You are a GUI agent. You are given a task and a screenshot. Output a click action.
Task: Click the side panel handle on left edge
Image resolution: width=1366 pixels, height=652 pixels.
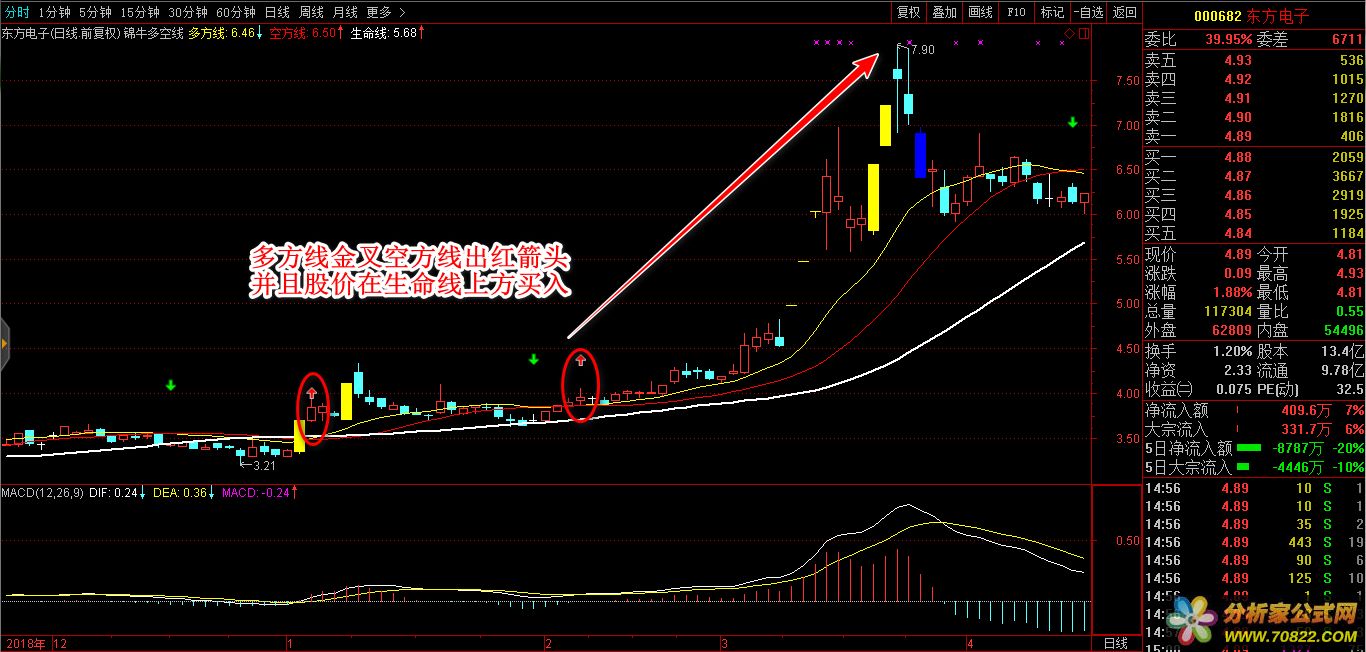(4, 344)
